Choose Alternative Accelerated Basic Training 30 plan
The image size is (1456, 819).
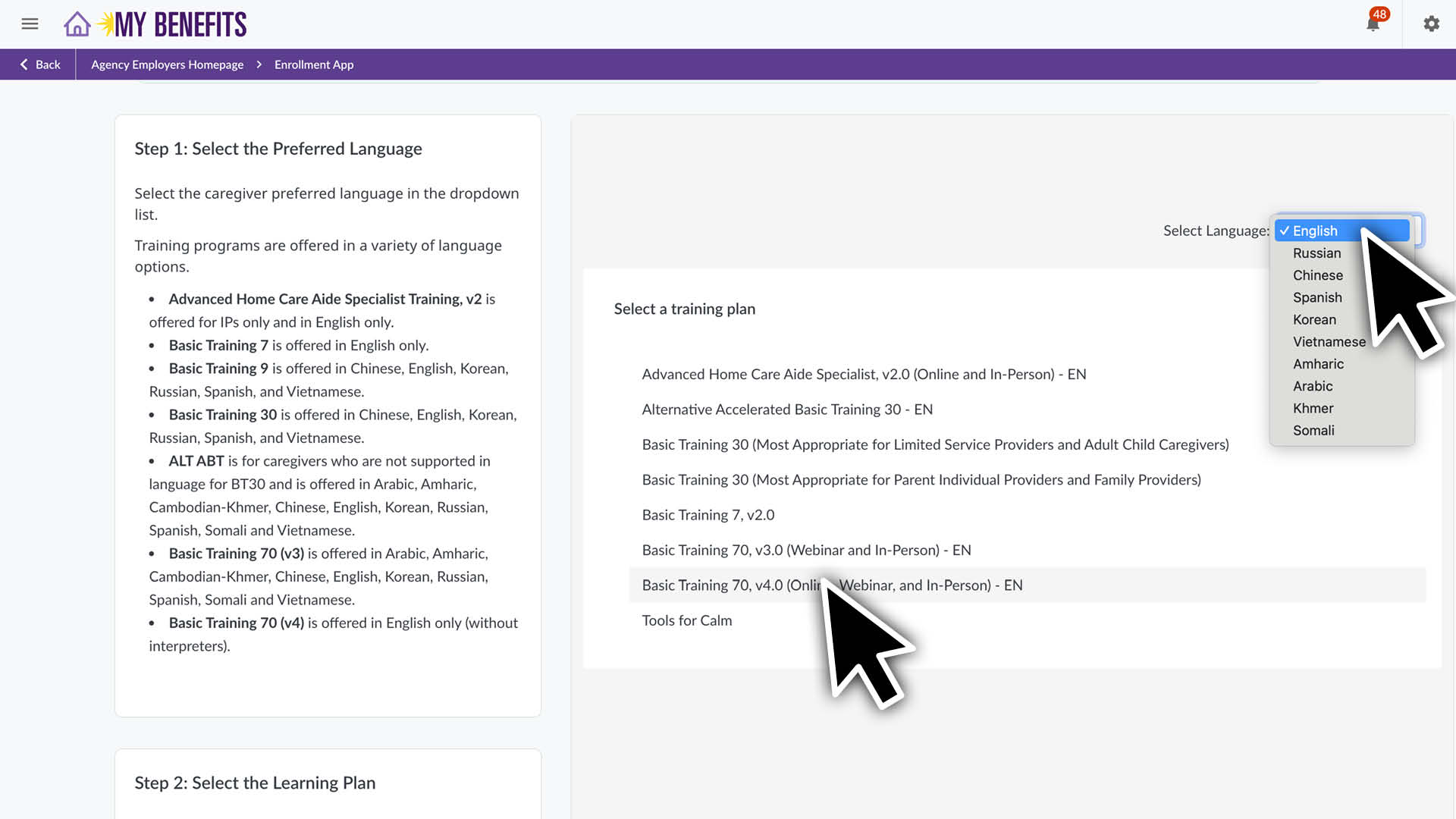[786, 409]
